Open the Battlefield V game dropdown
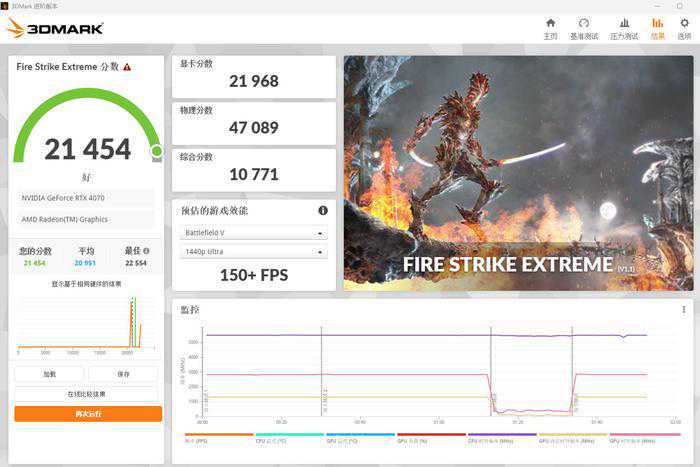The image size is (700, 467). [x=253, y=233]
